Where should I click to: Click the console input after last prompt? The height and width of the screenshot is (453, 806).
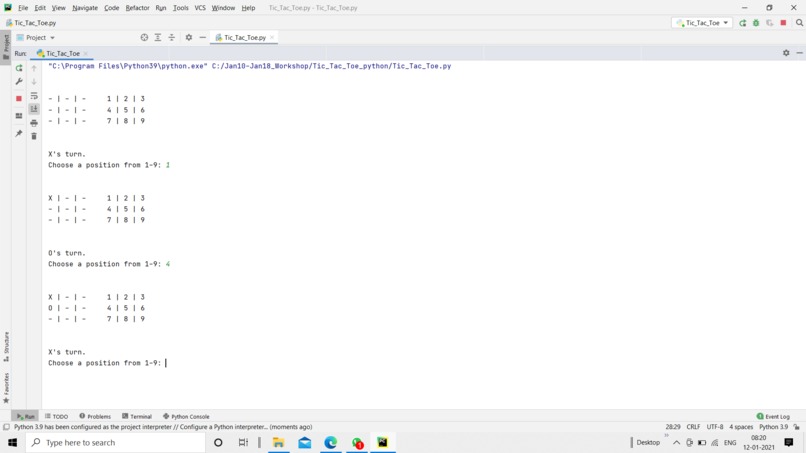pos(166,363)
